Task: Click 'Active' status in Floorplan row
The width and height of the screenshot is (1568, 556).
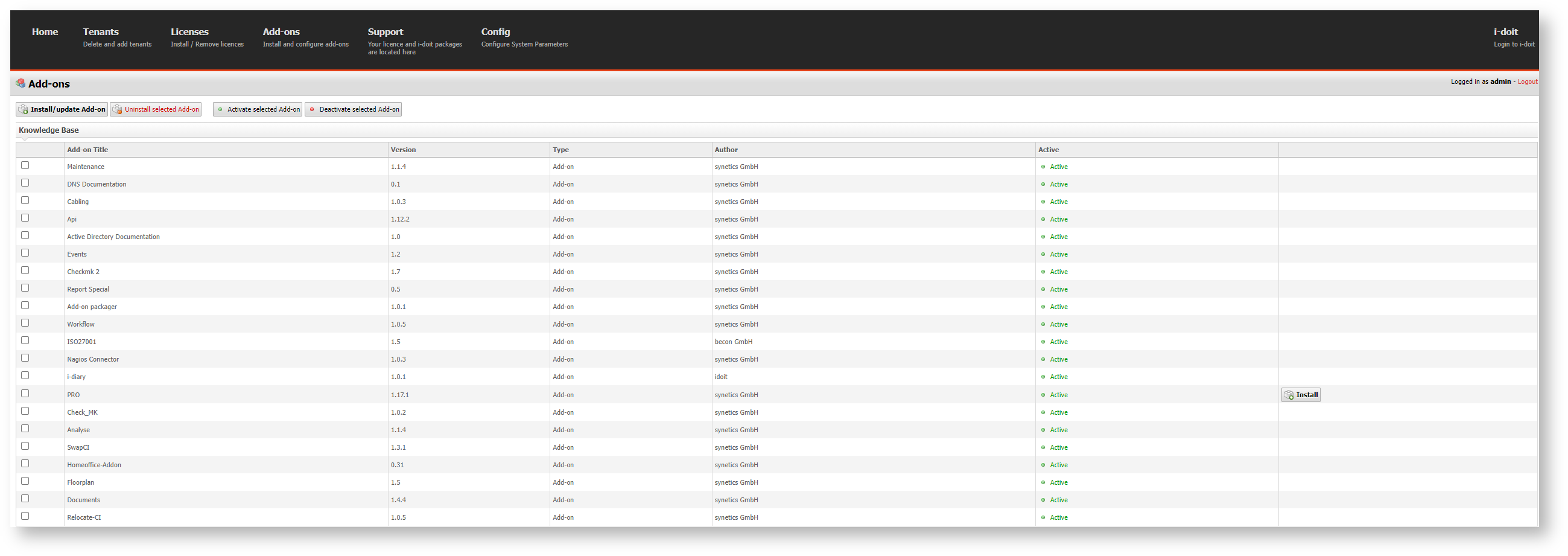Action: (1059, 483)
